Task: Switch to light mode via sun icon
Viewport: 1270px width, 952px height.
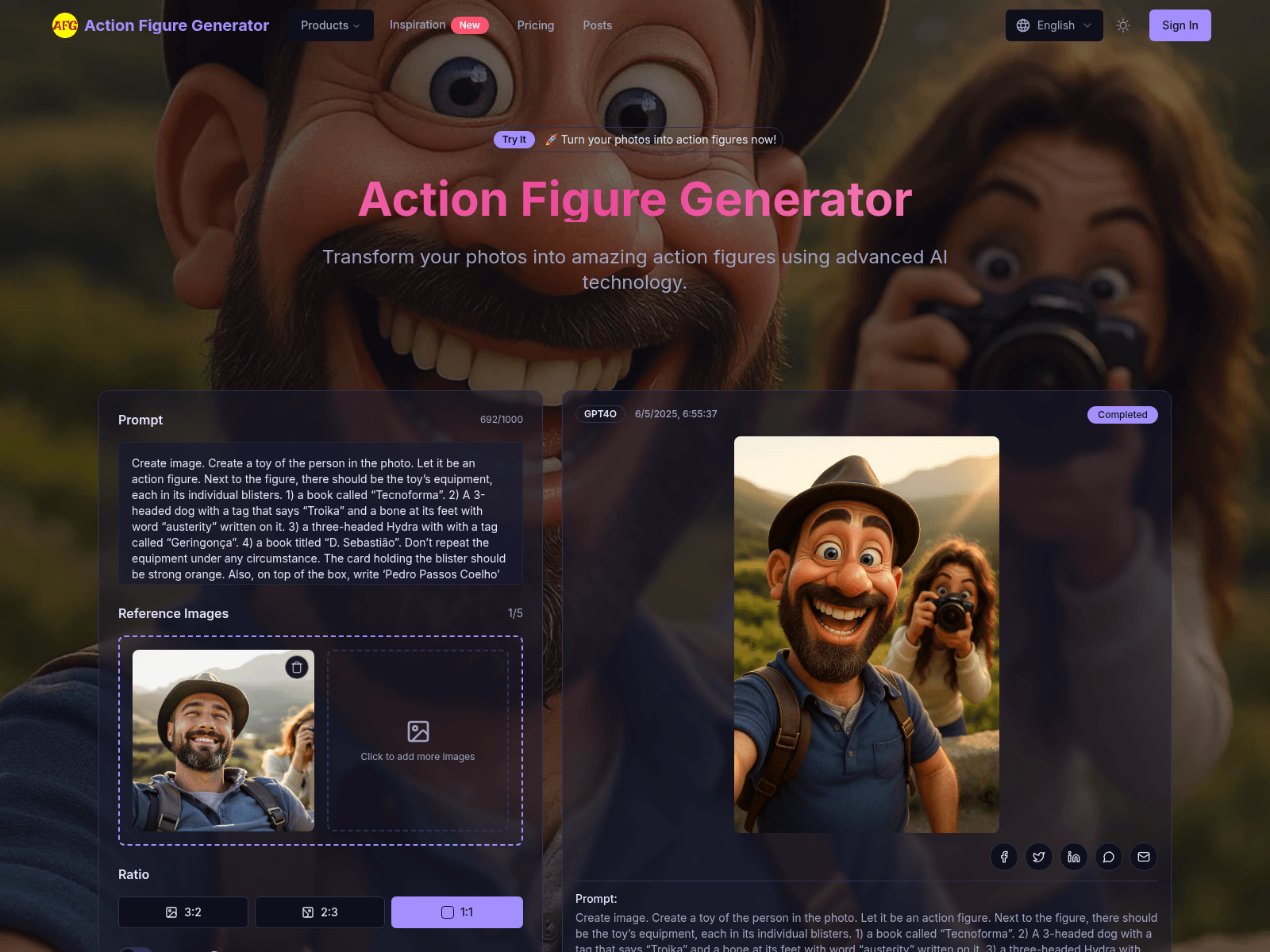Action: 1123,25
